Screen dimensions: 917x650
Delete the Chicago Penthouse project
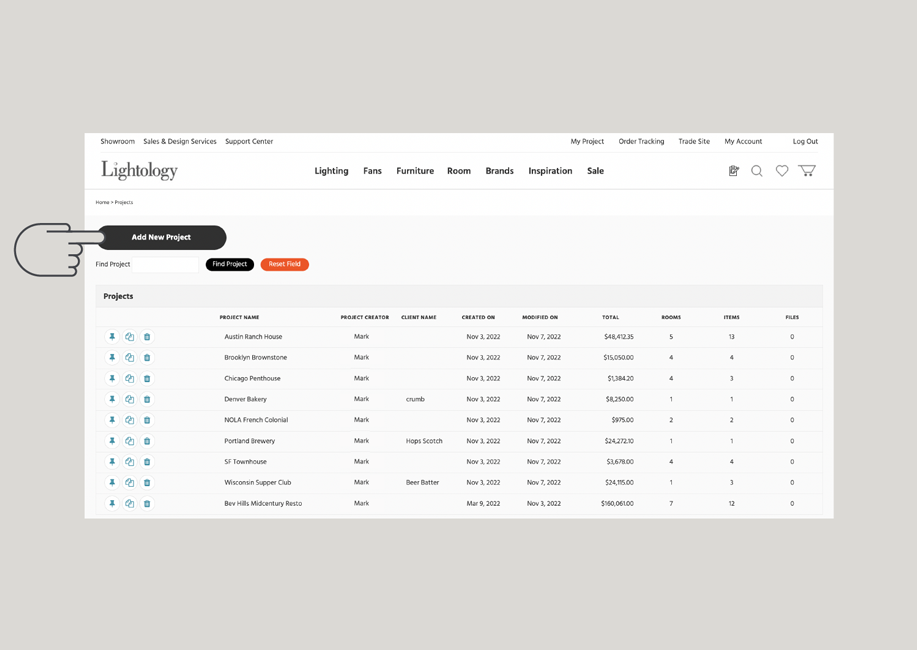(147, 379)
